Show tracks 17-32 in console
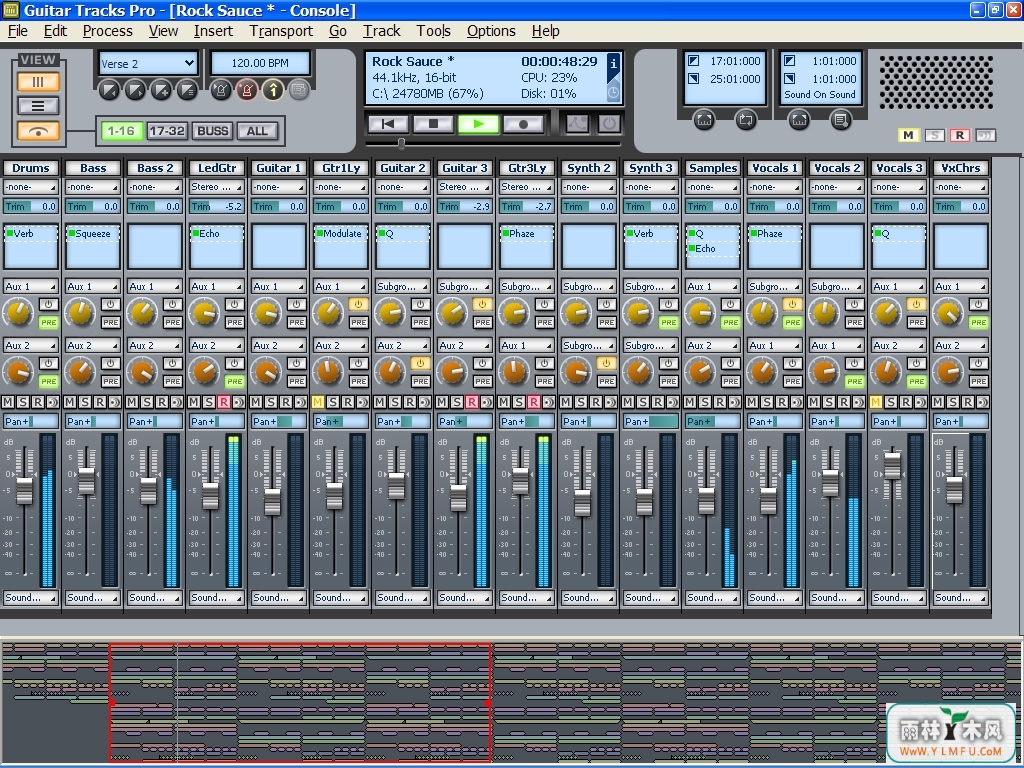The height and width of the screenshot is (768, 1024). [167, 131]
